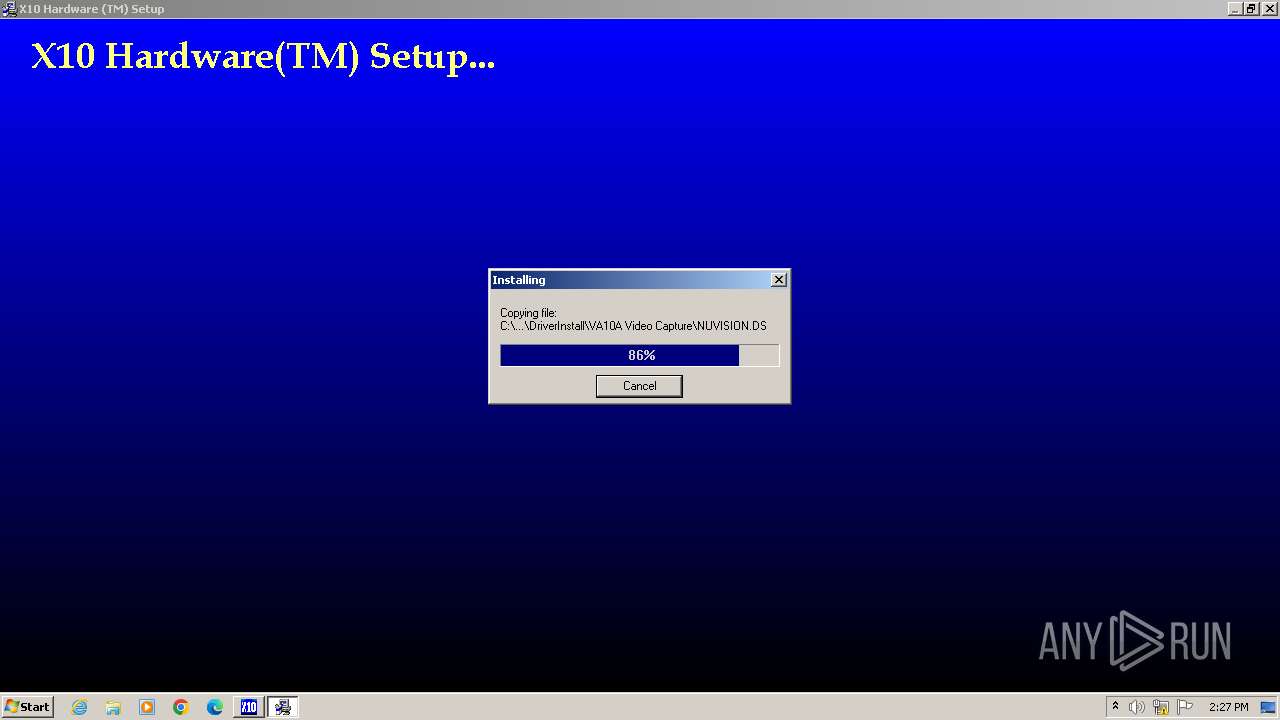Click the Show desktop button
The height and width of the screenshot is (720, 1280).
pos(1268,707)
